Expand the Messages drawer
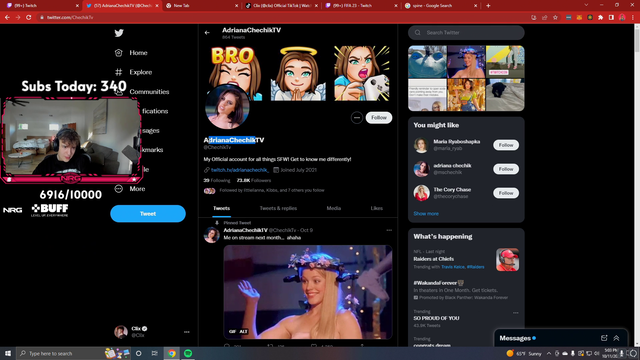Screen dimensions: 640x360 click(616, 338)
